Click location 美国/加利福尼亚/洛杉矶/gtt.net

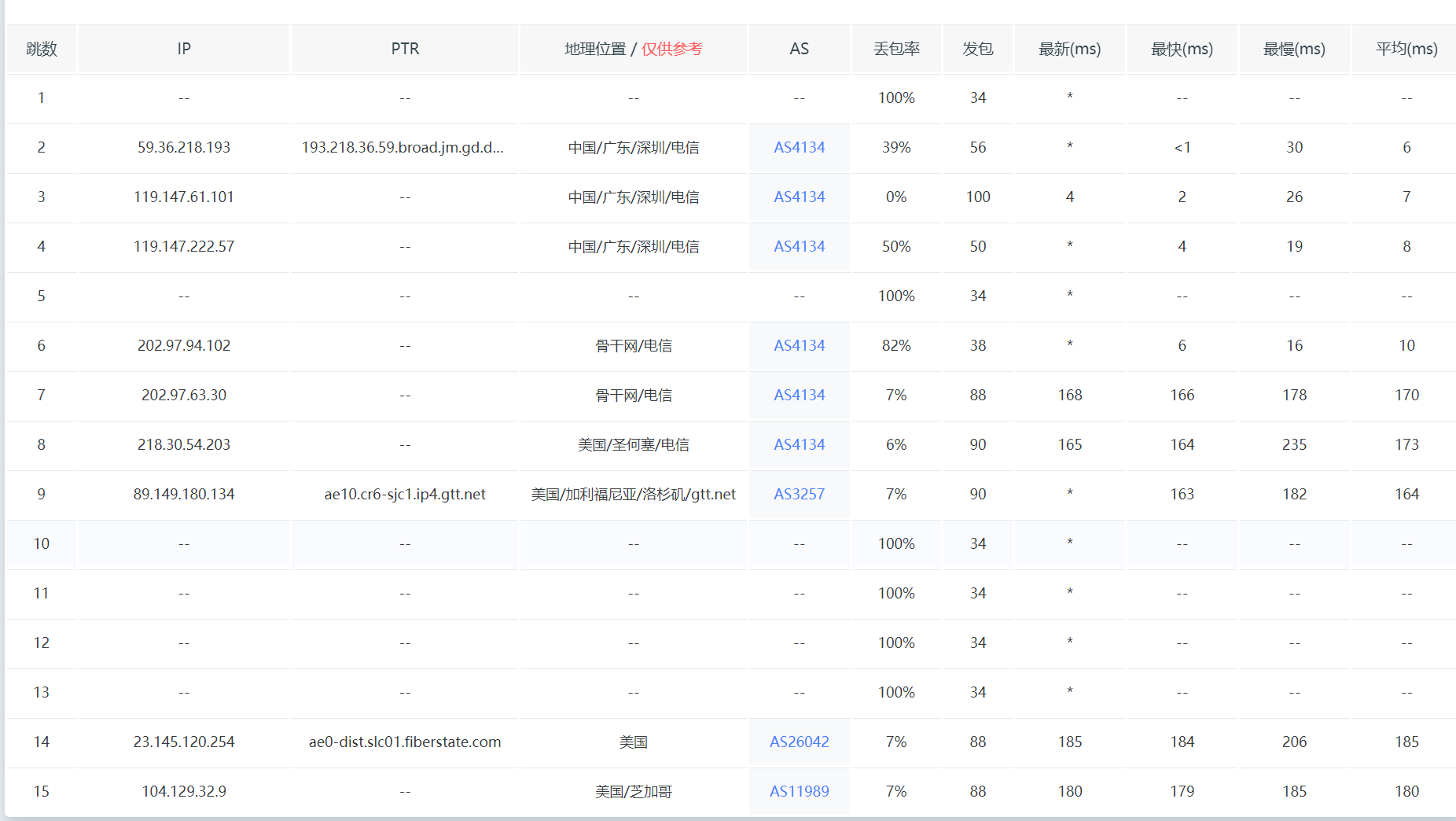coord(634,494)
